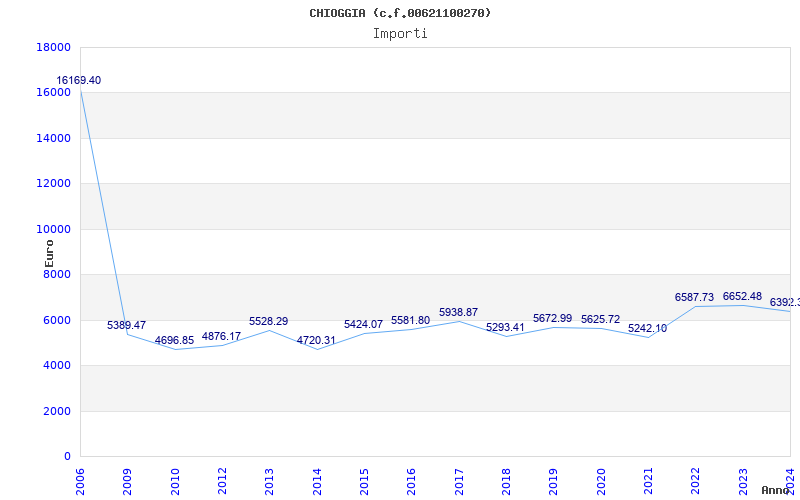Click the 2016 year label
This screenshot has height=500, width=800.
pos(412,481)
